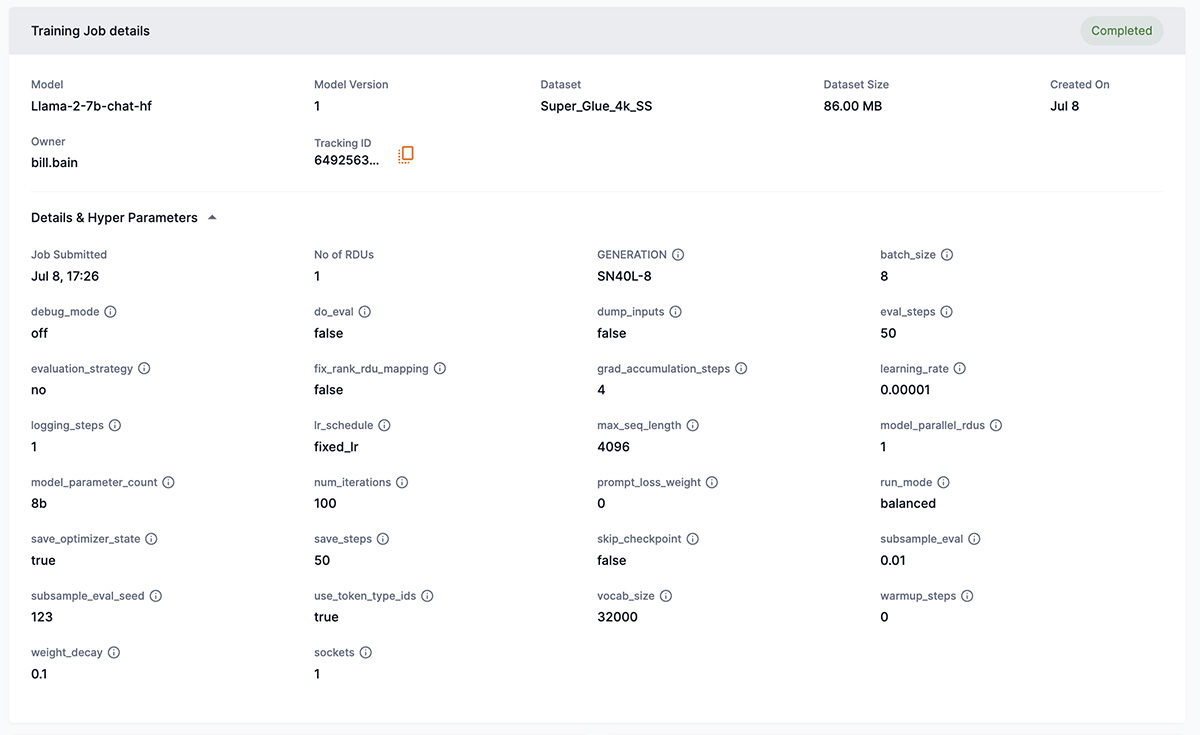This screenshot has height=735, width=1200.
Task: Open info for fix_rank_rdu_mapping
Action: point(440,369)
